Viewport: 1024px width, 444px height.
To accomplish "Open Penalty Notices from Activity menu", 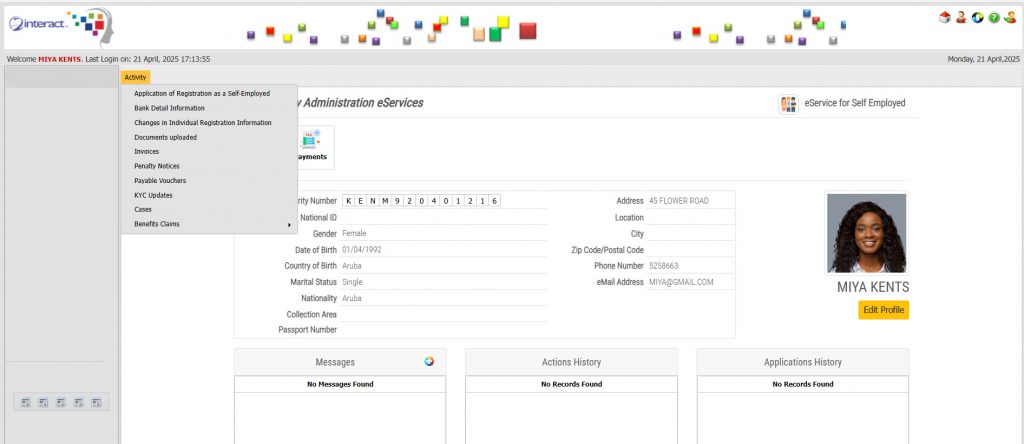I will pos(157,166).
